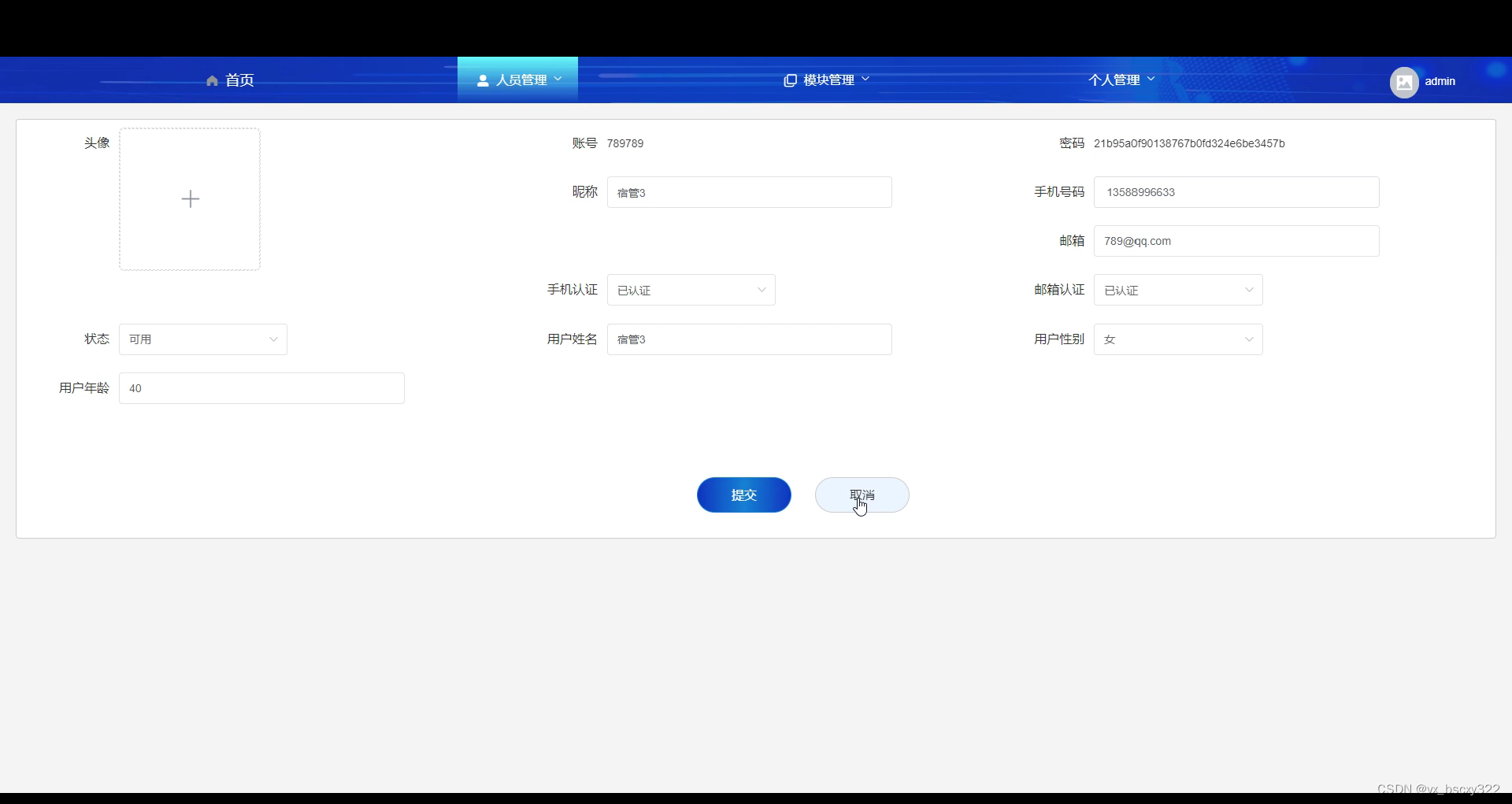This screenshot has height=804, width=1512.
Task: Click the 状态 label
Action: pos(97,339)
